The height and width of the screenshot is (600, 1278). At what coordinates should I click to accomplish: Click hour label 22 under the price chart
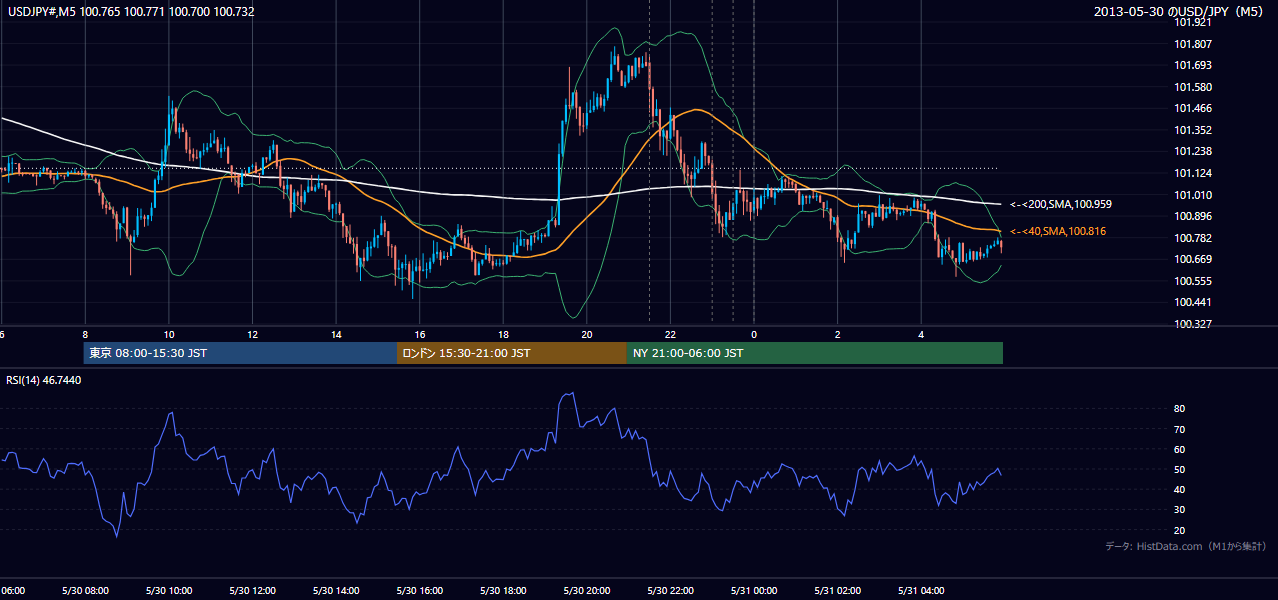click(x=670, y=334)
